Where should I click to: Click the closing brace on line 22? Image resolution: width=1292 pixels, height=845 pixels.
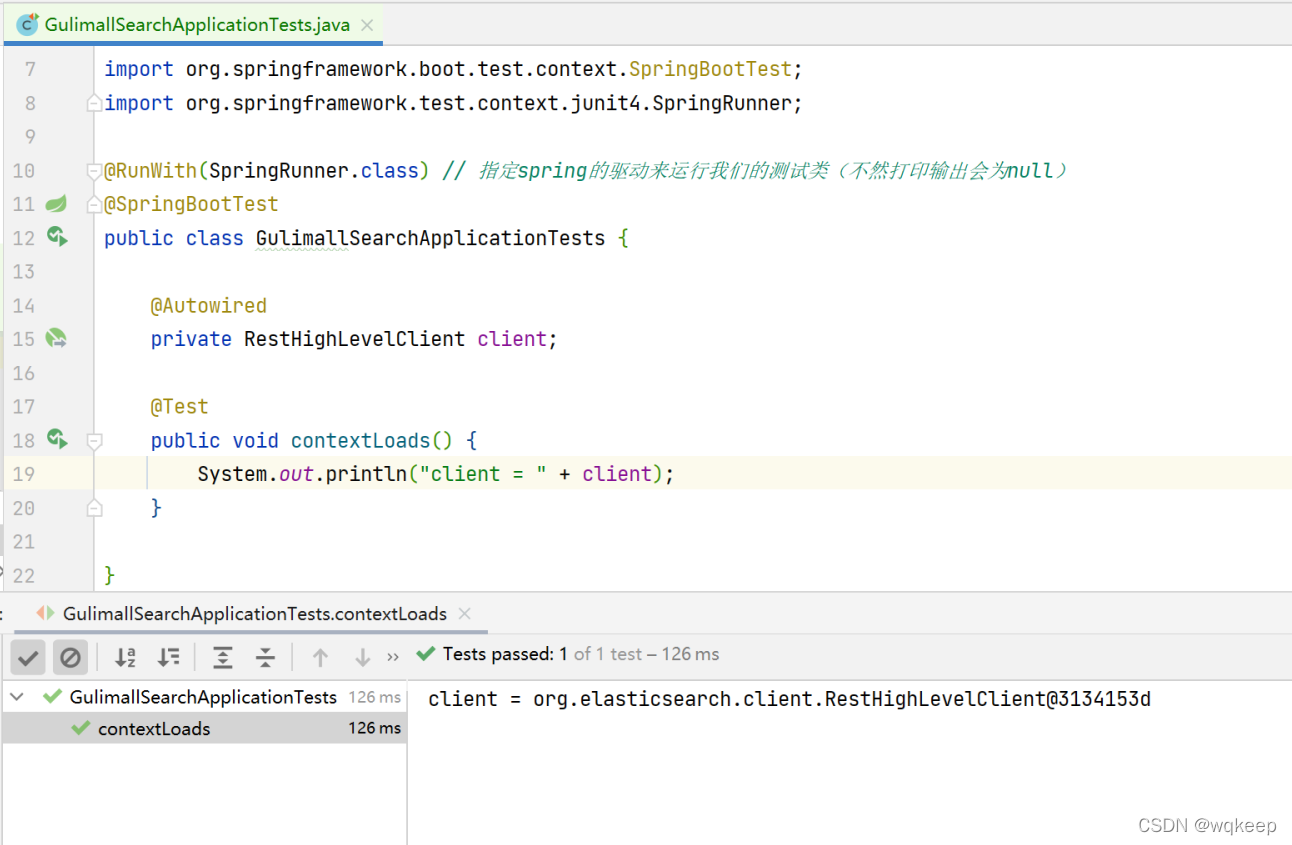click(x=109, y=575)
